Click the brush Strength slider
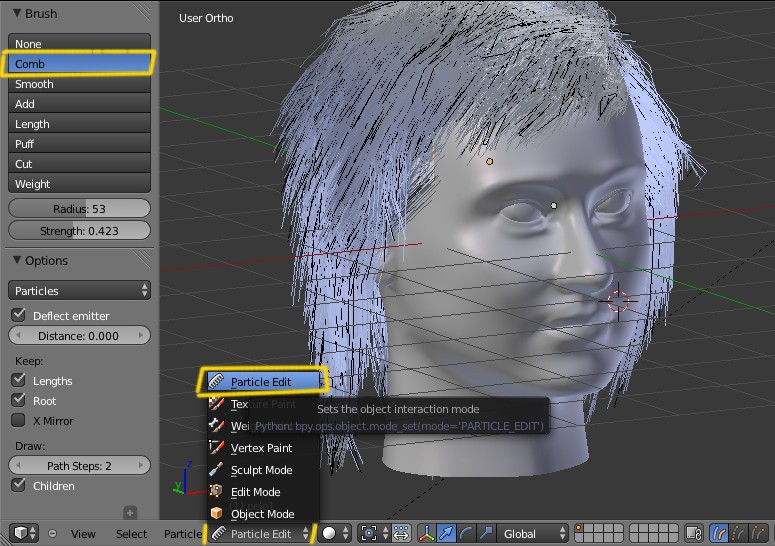Viewport: 775px width, 546px height. (x=79, y=232)
